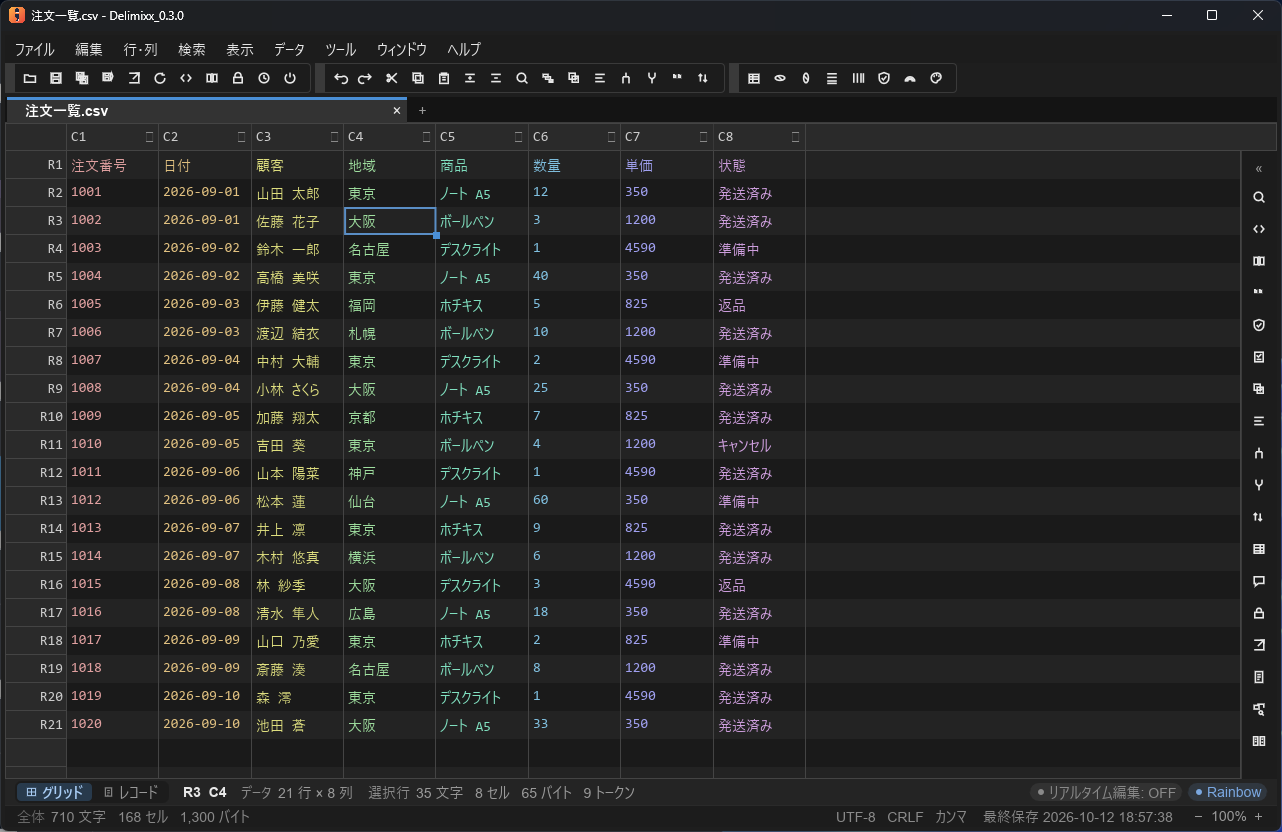This screenshot has width=1282, height=832.
Task: Open the C1 column header menu icon
Action: tap(149, 137)
